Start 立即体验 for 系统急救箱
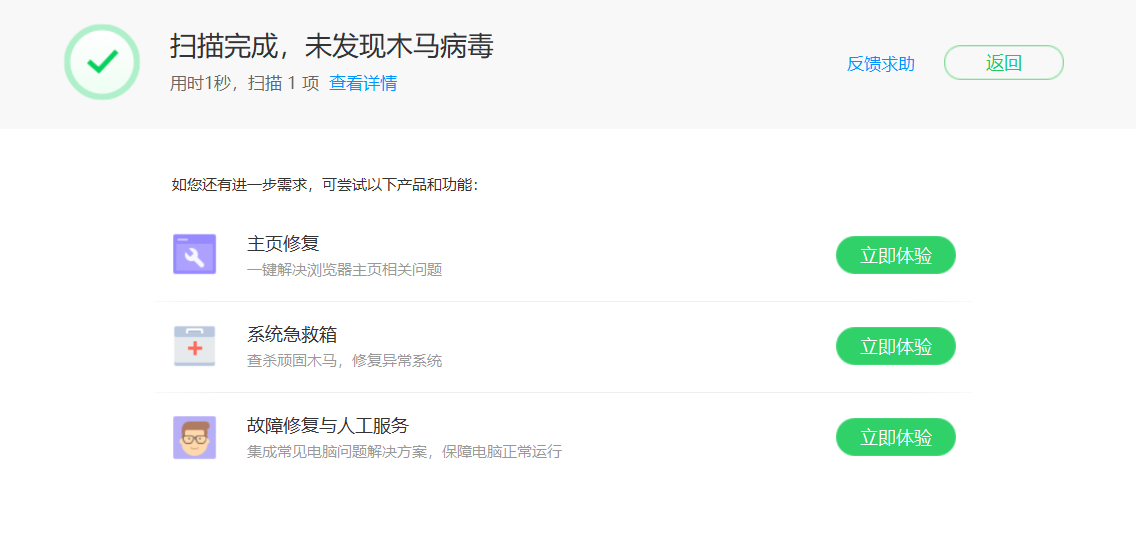This screenshot has width=1136, height=542. pos(895,346)
